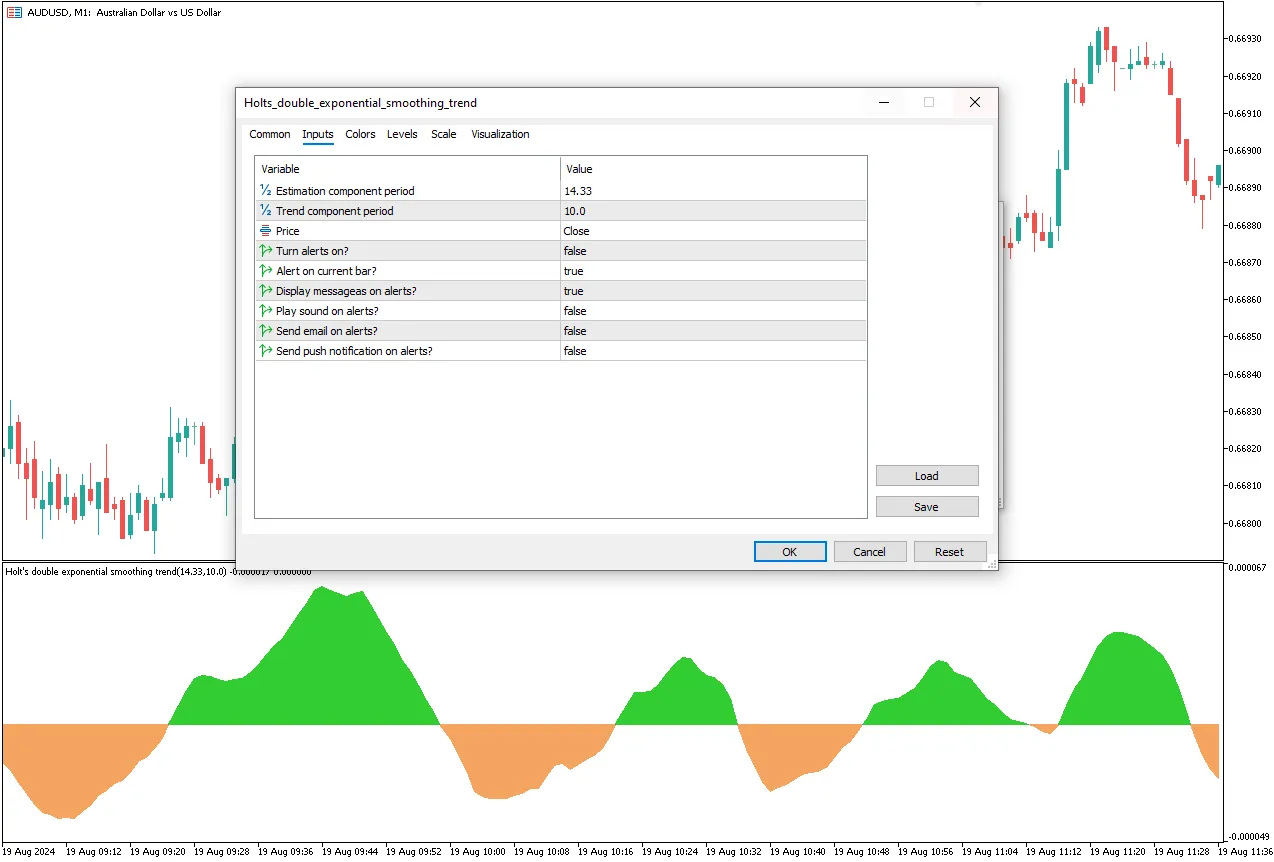Click the Load button

click(926, 476)
